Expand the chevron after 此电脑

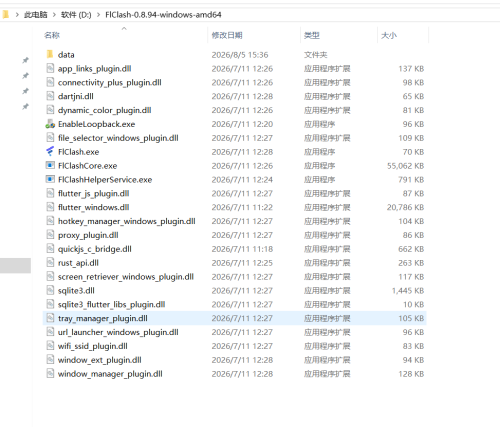click(54, 15)
